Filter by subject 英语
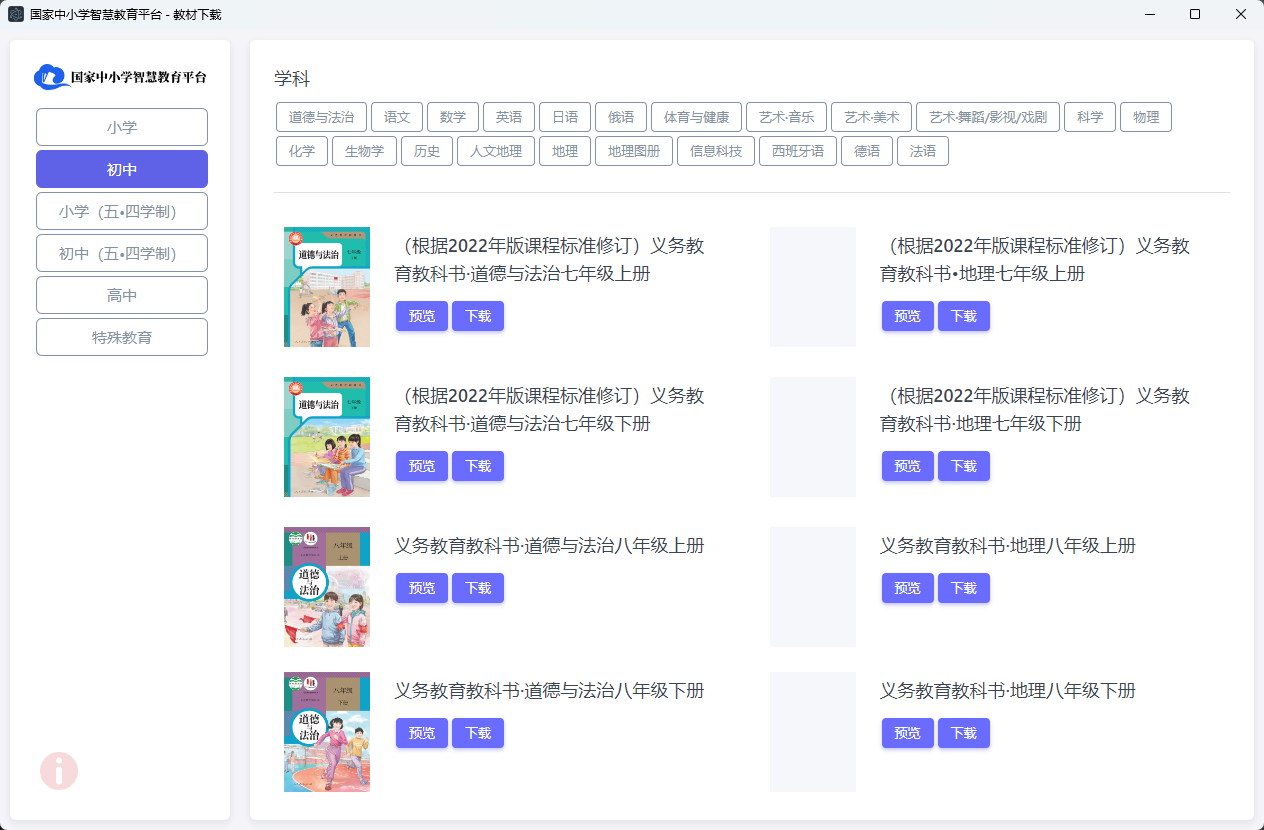Image resolution: width=1264 pixels, height=830 pixels. (x=509, y=117)
